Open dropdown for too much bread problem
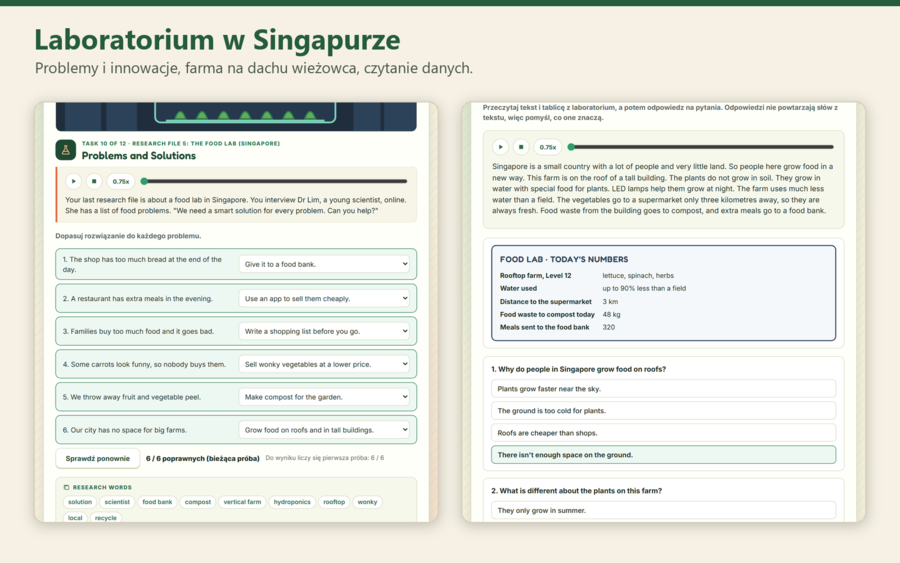The width and height of the screenshot is (900, 563). click(324, 264)
